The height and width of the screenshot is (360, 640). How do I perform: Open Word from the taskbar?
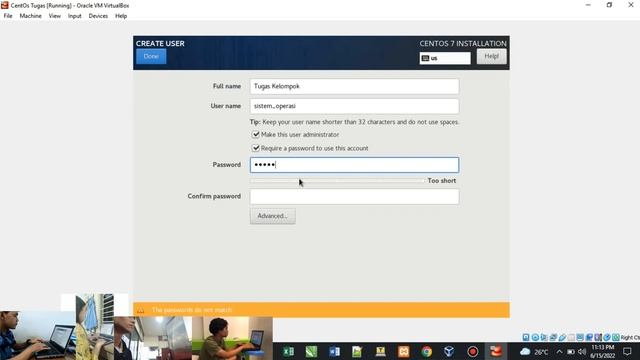tap(334, 351)
